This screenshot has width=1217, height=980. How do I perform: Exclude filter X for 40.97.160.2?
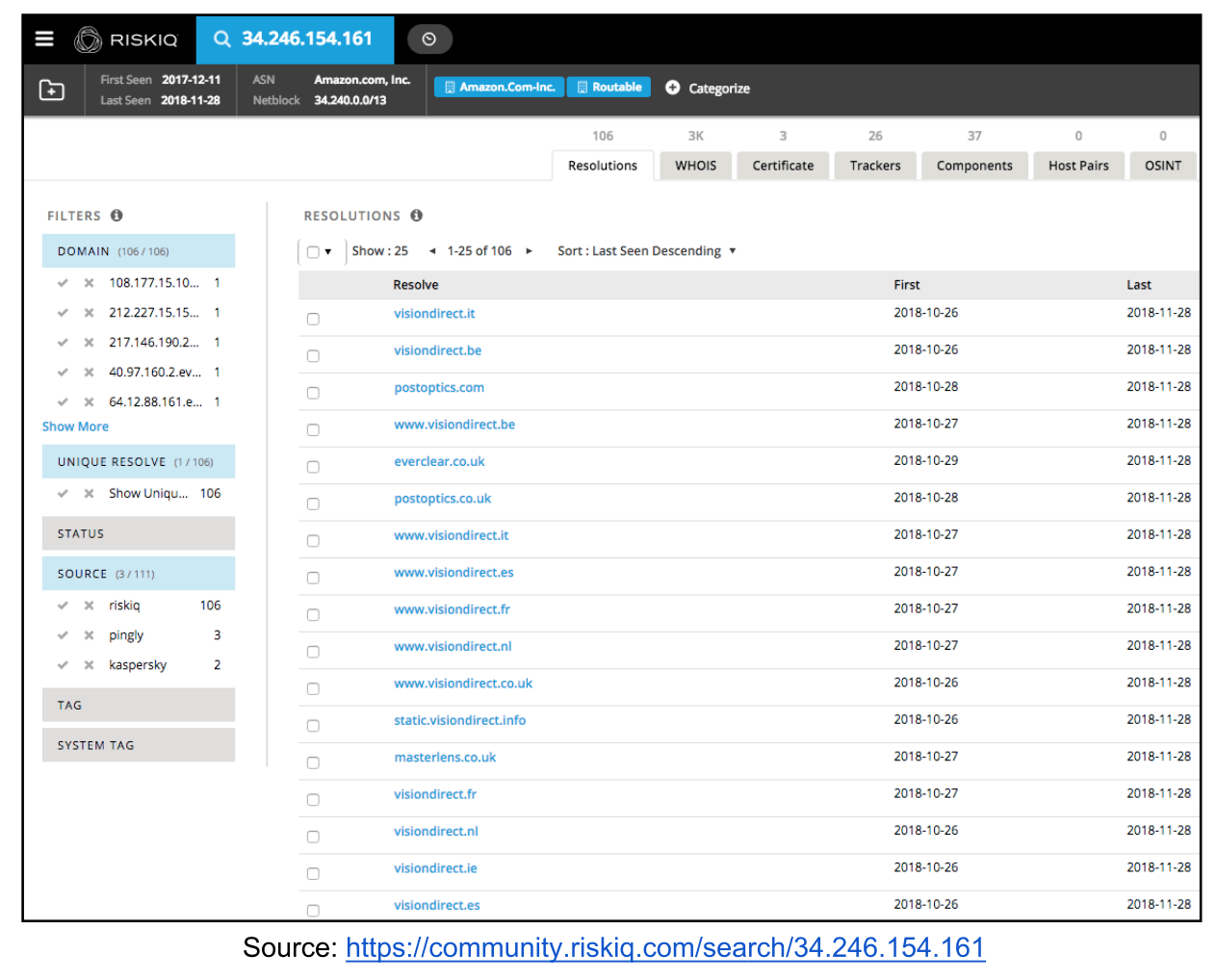[x=89, y=373]
